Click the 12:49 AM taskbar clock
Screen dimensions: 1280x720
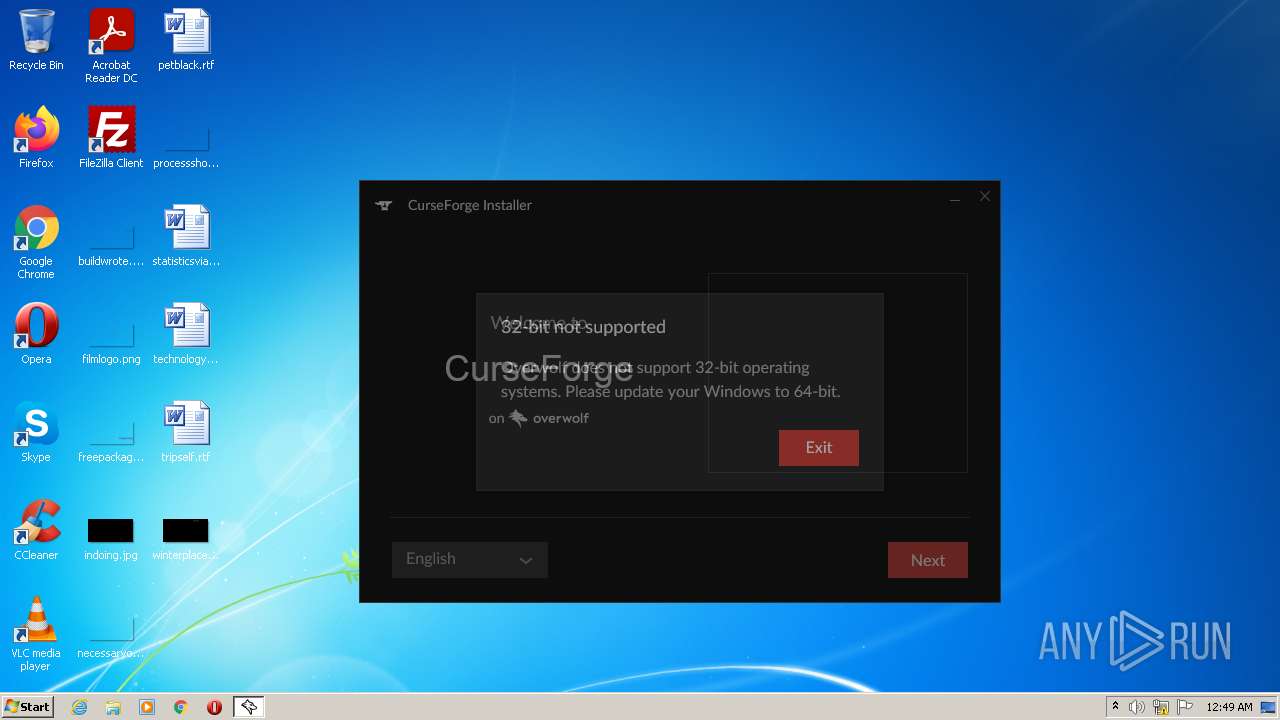point(1229,707)
